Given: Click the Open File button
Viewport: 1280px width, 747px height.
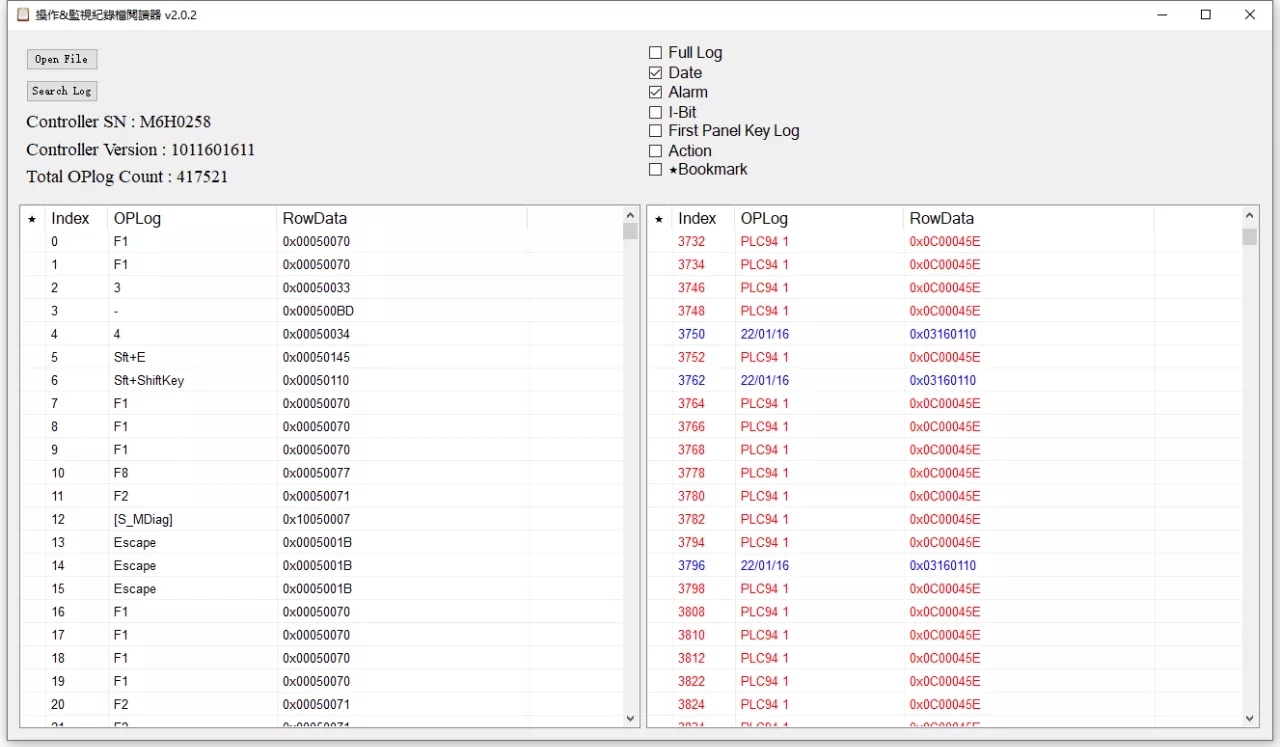Looking at the screenshot, I should [x=62, y=59].
